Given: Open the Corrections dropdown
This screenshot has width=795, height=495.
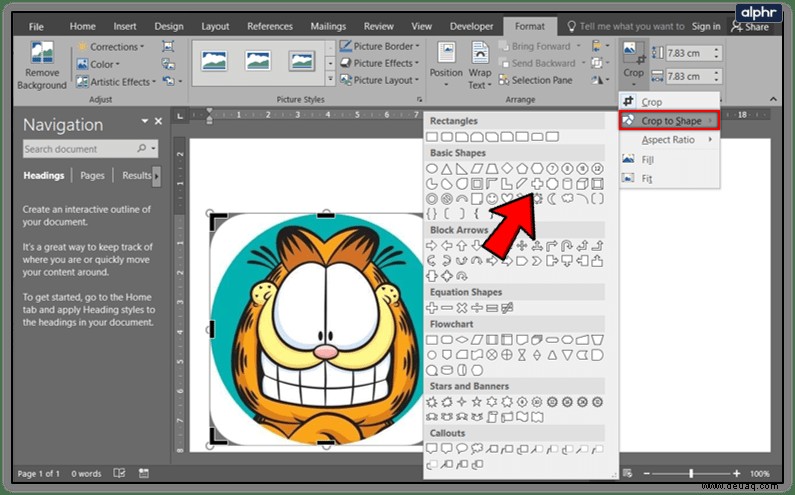Looking at the screenshot, I should [x=110, y=47].
